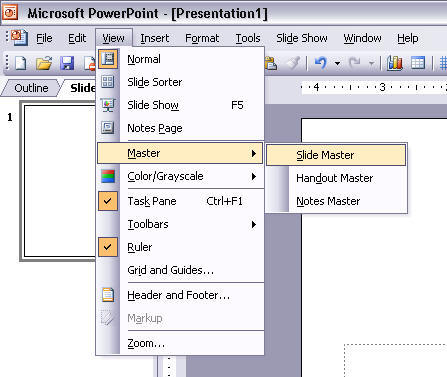This screenshot has height=377, width=447.
Task: Select Notes Master from submenu
Action: point(336,201)
